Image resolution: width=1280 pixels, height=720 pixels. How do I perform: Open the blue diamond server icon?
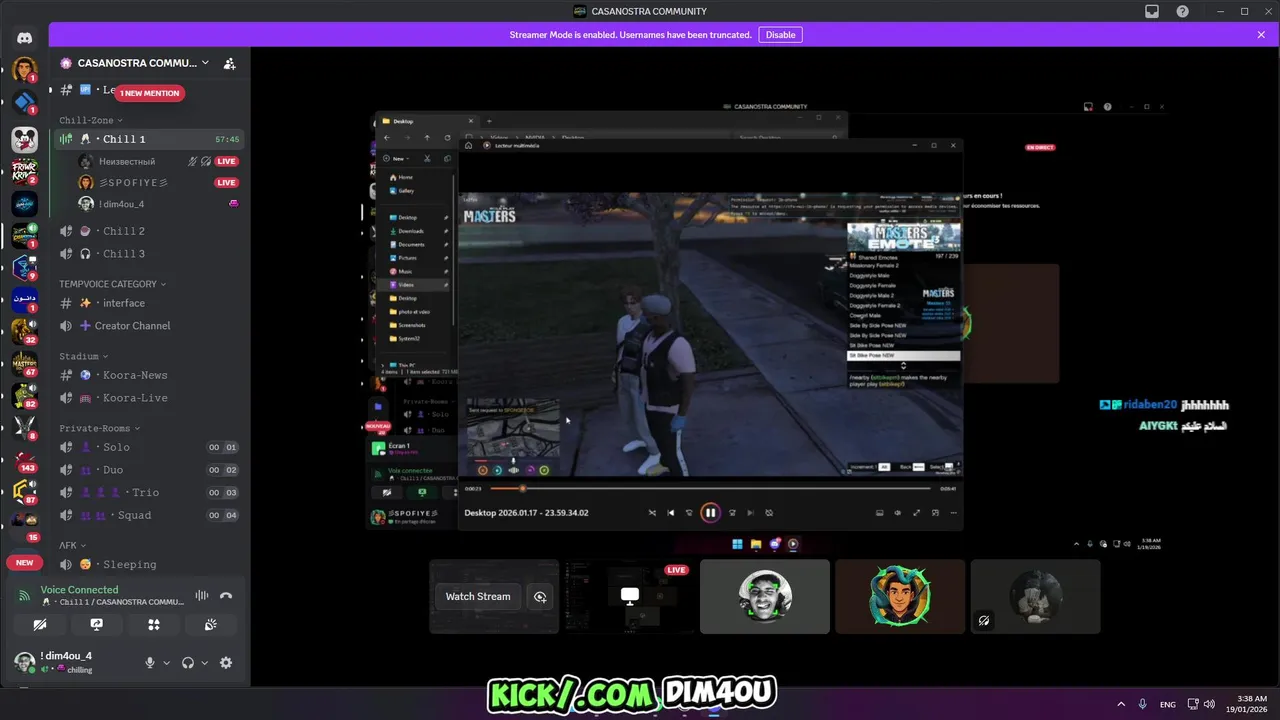pos(24,103)
